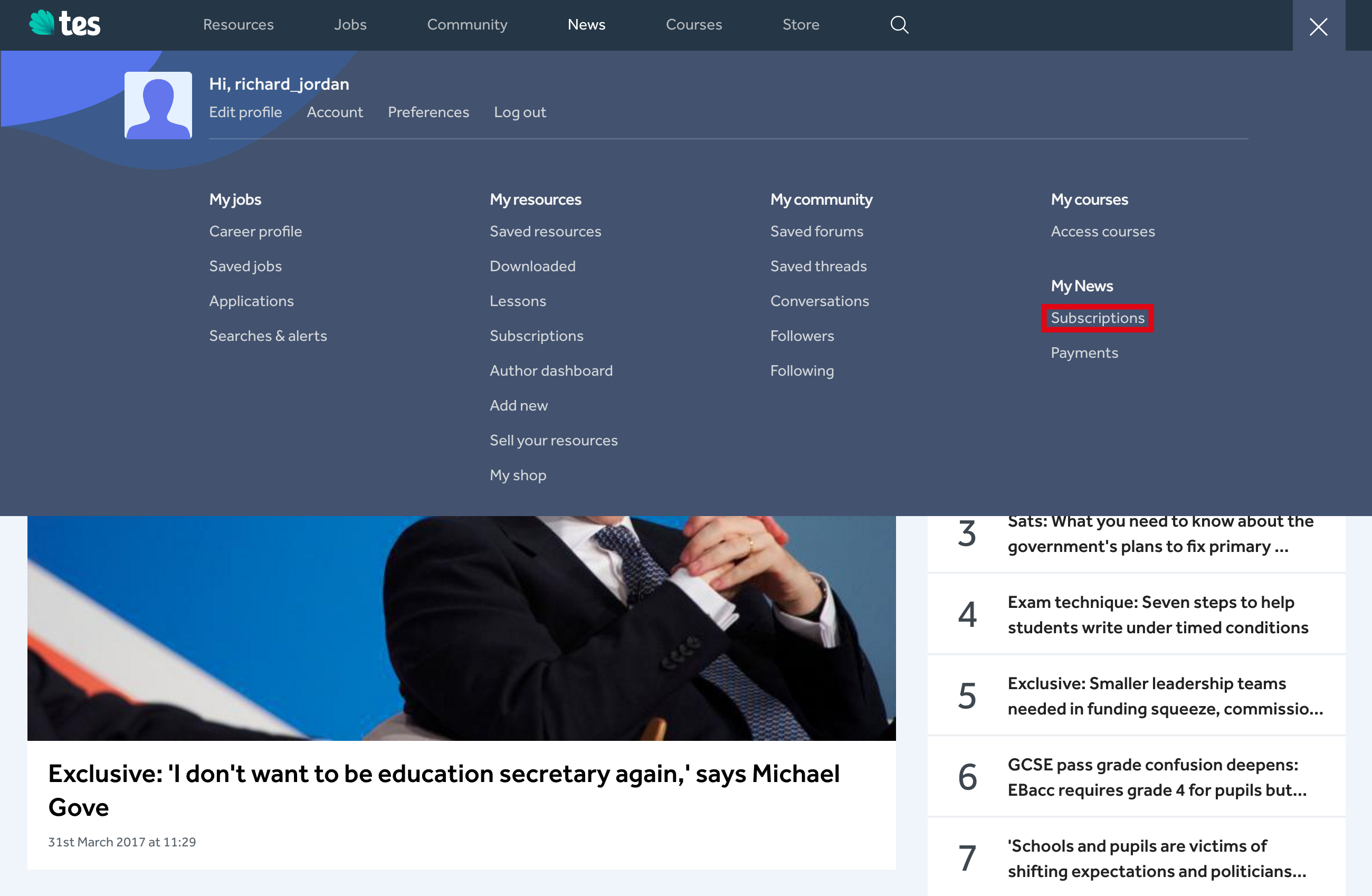Click the user profile avatar image

[158, 105]
